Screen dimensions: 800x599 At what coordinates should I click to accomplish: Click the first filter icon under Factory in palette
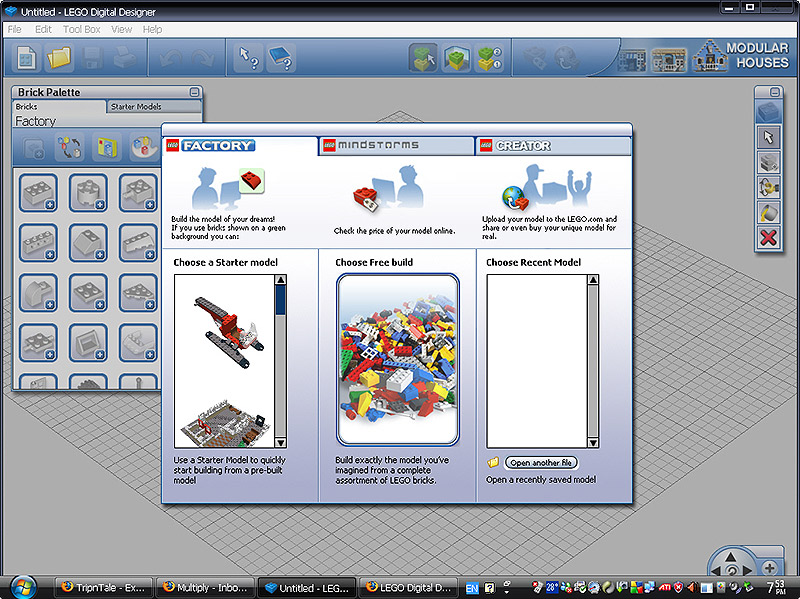(x=34, y=148)
